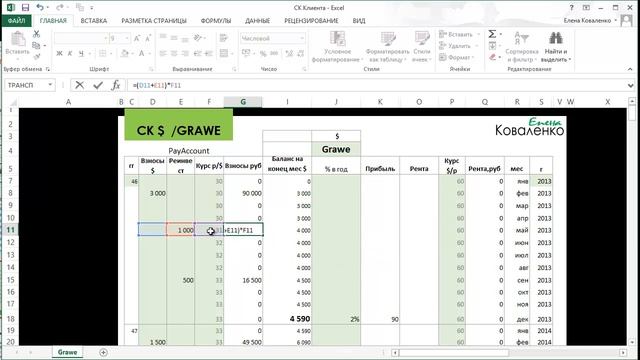The width and height of the screenshot is (640, 360).
Task: Confirm formula entry with checkmark
Action: click(x=98, y=85)
